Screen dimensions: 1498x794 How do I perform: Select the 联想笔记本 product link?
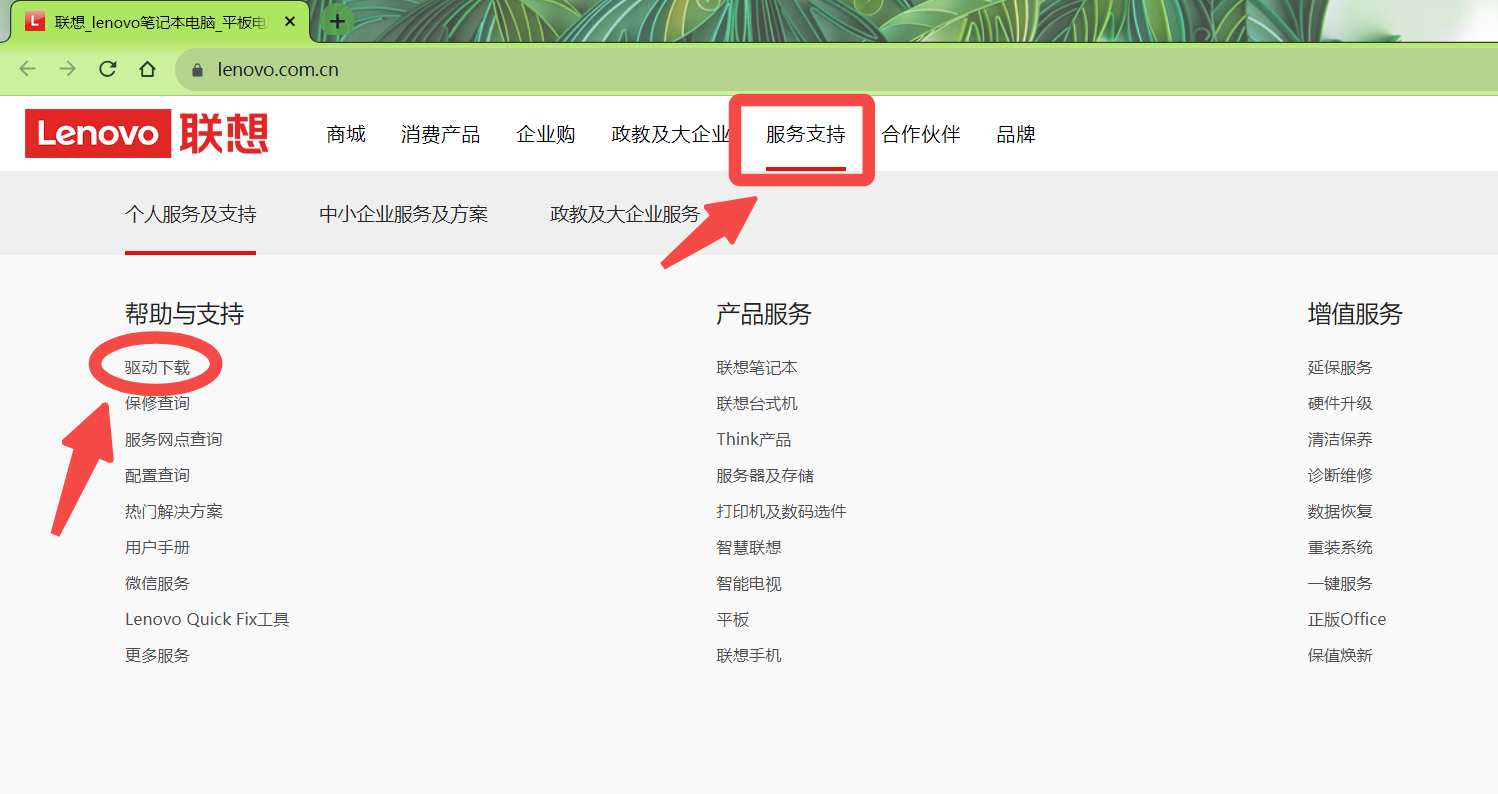tap(757, 367)
